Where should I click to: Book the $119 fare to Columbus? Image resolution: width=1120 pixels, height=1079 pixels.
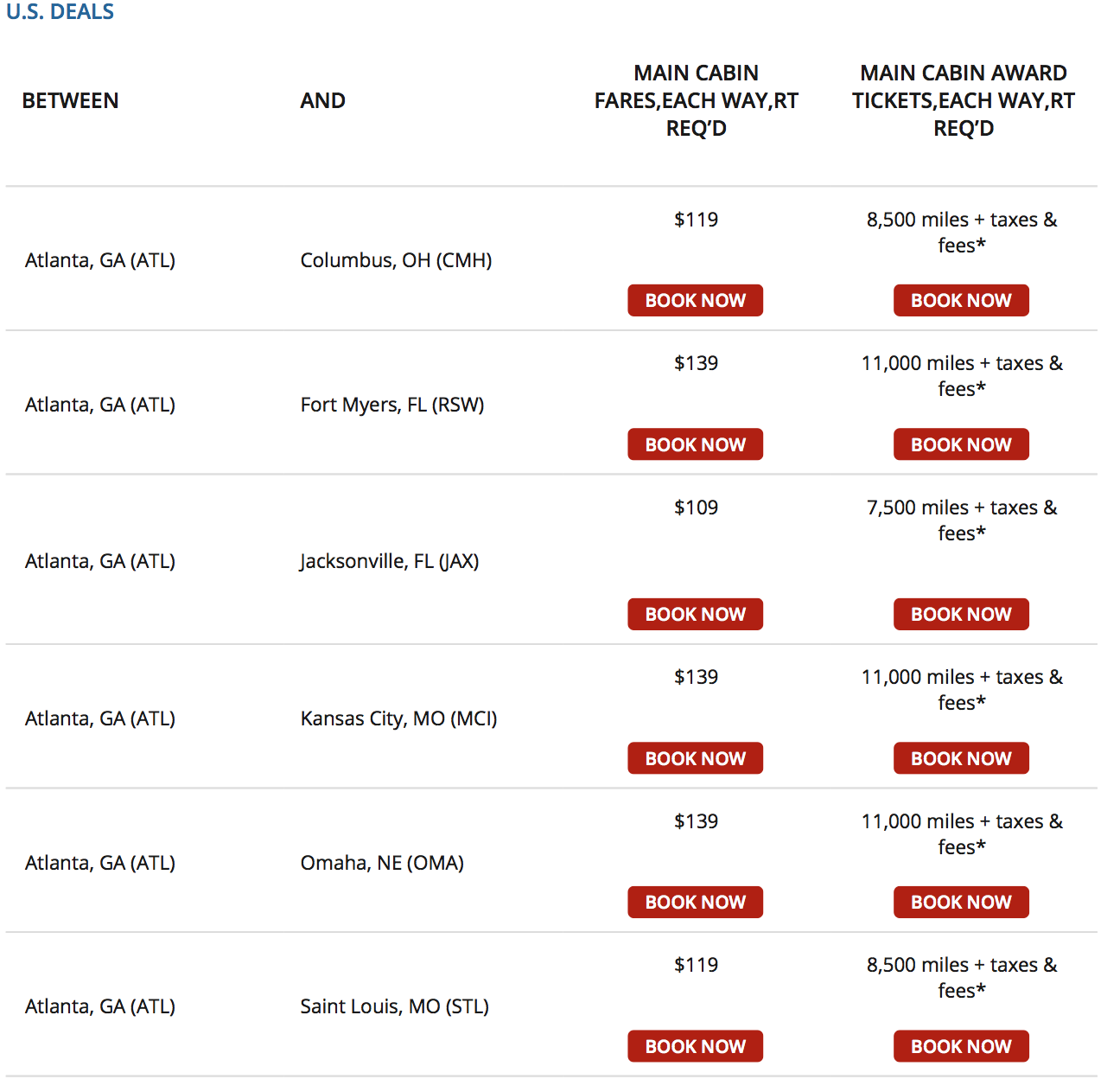[x=695, y=300]
